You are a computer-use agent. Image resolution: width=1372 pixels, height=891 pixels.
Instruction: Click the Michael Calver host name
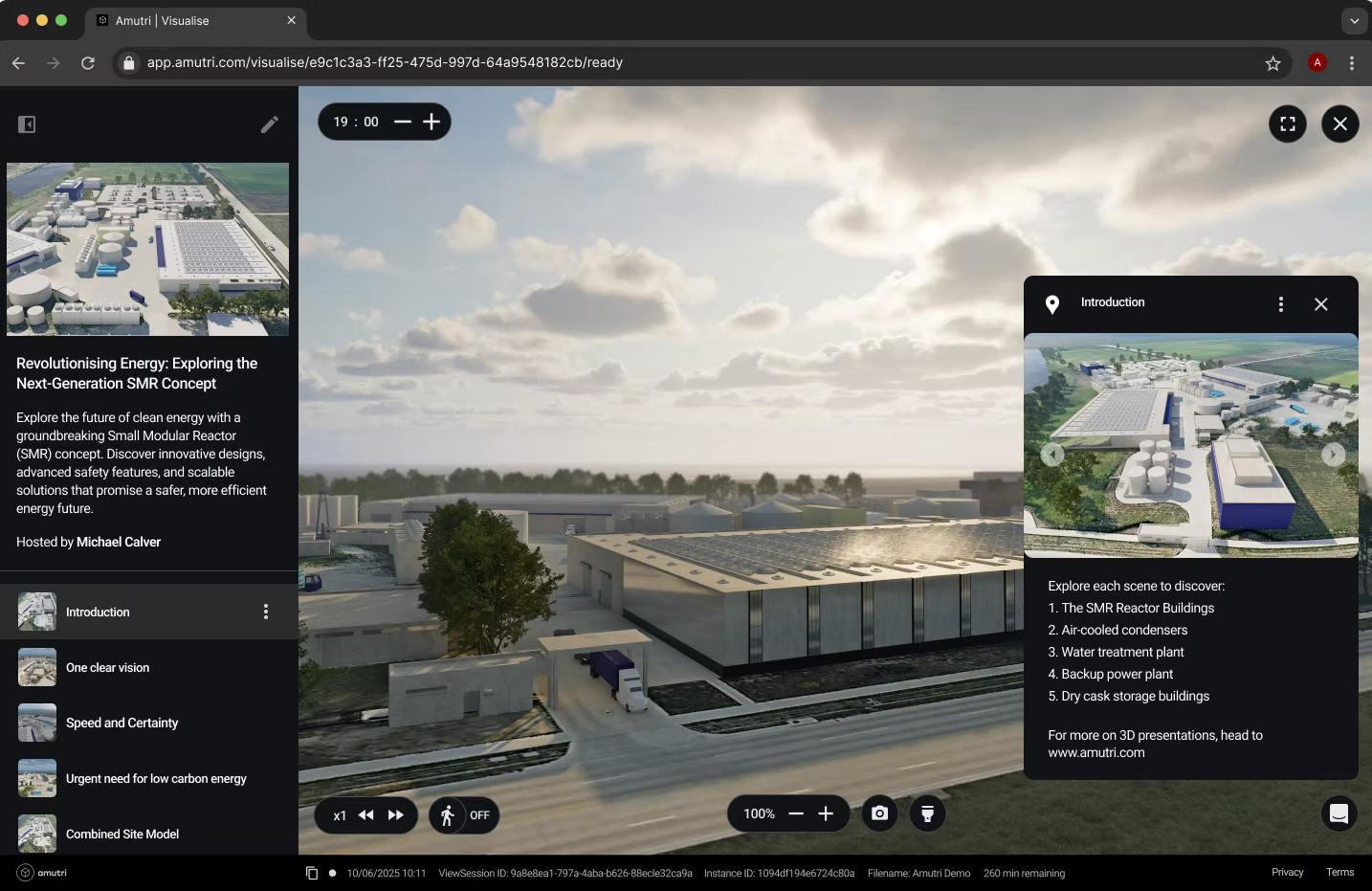pyautogui.click(x=119, y=542)
